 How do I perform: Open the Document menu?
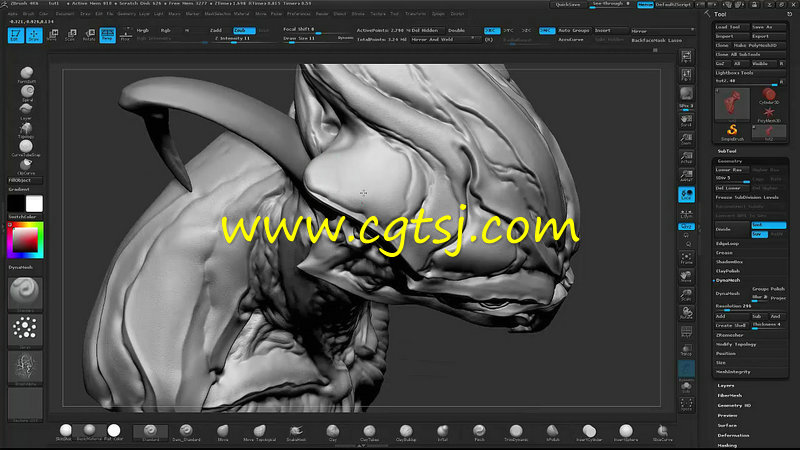coord(65,14)
